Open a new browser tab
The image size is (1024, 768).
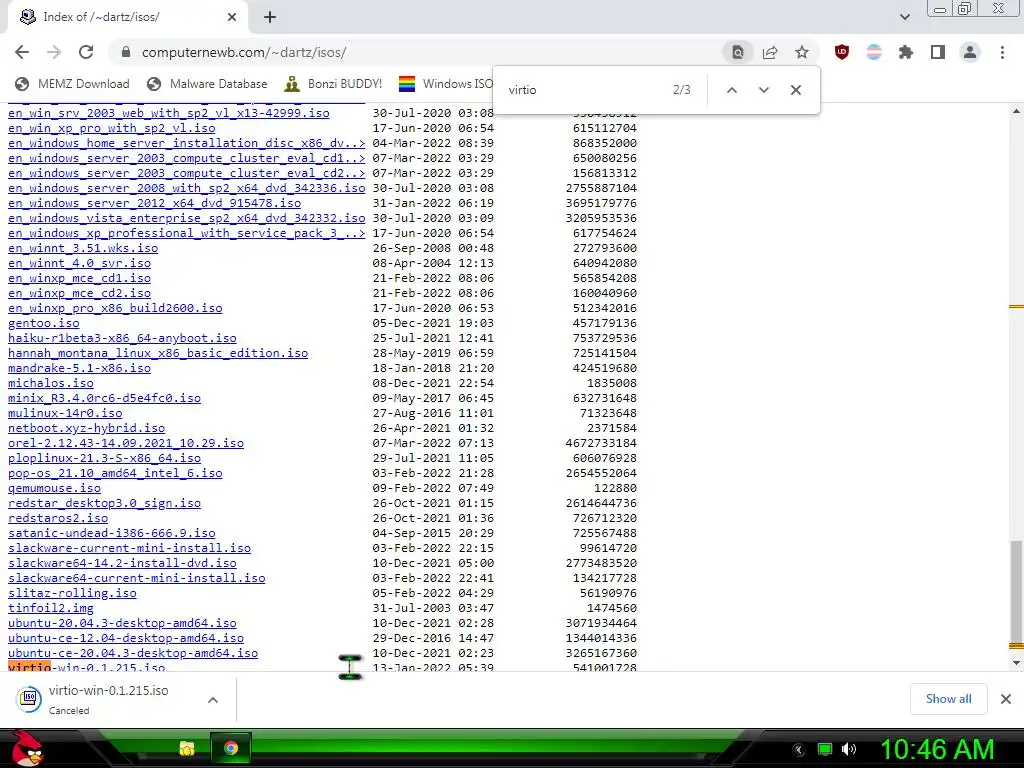click(270, 18)
